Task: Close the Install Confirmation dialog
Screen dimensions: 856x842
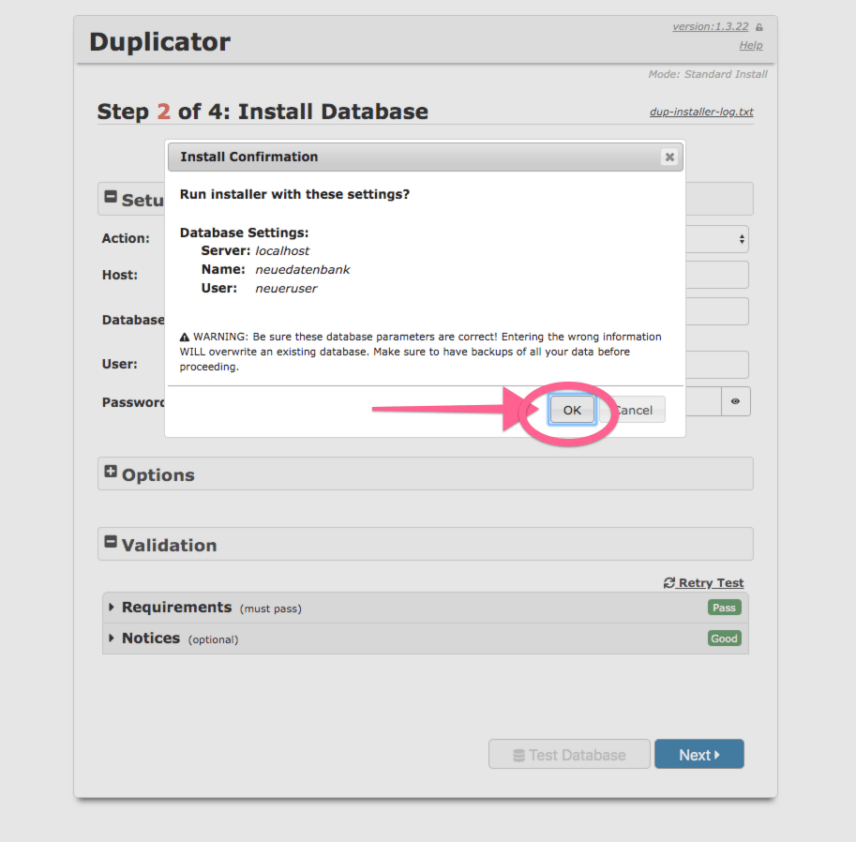Action: click(x=669, y=157)
